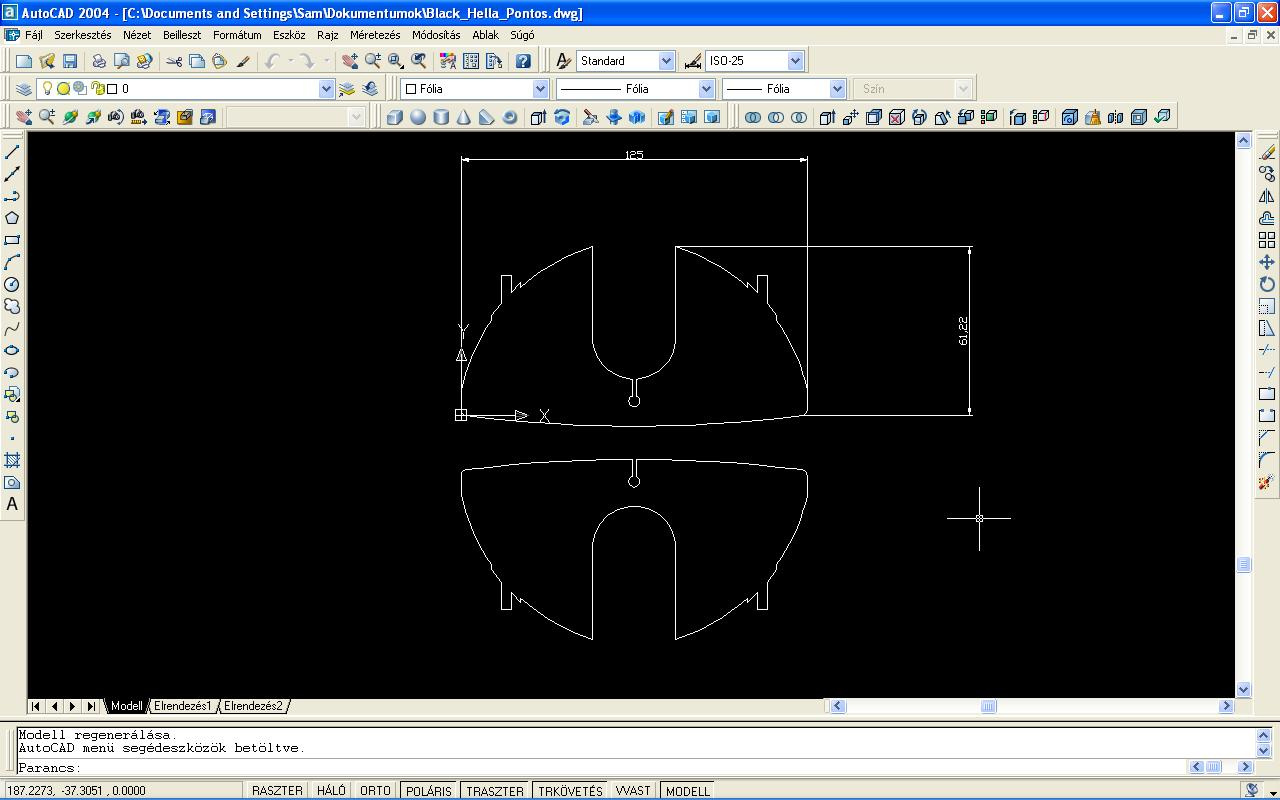Click the Rotate modify tool
This screenshot has height=800, width=1280.
(1267, 284)
